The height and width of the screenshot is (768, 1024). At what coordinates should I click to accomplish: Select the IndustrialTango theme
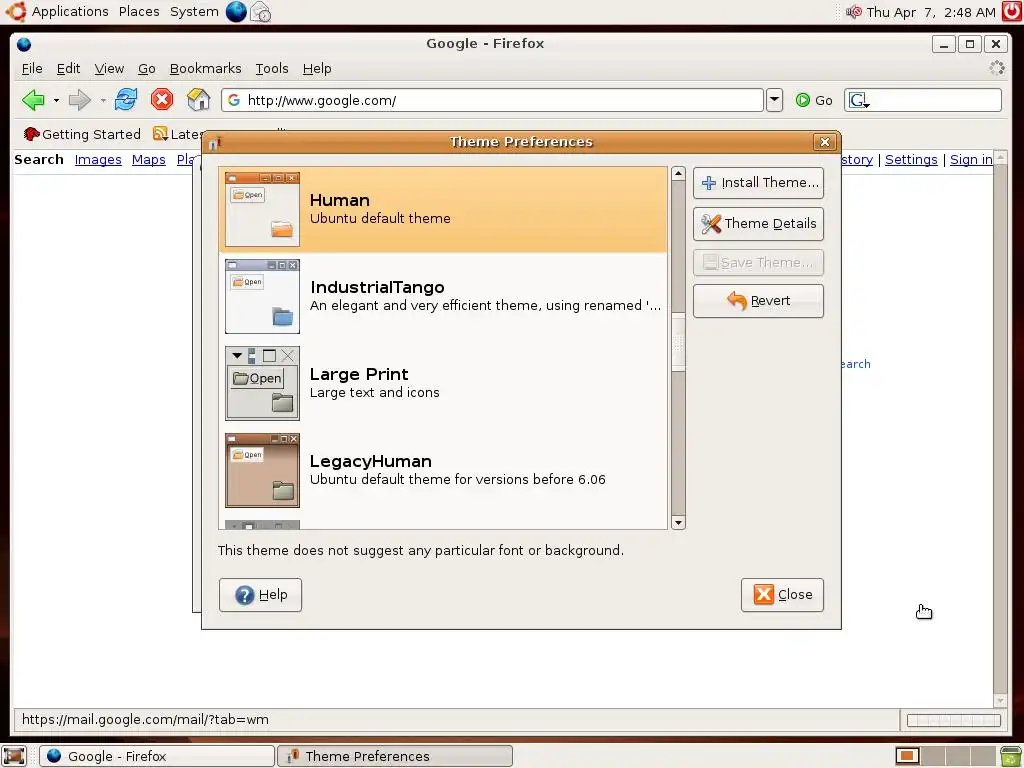[443, 296]
